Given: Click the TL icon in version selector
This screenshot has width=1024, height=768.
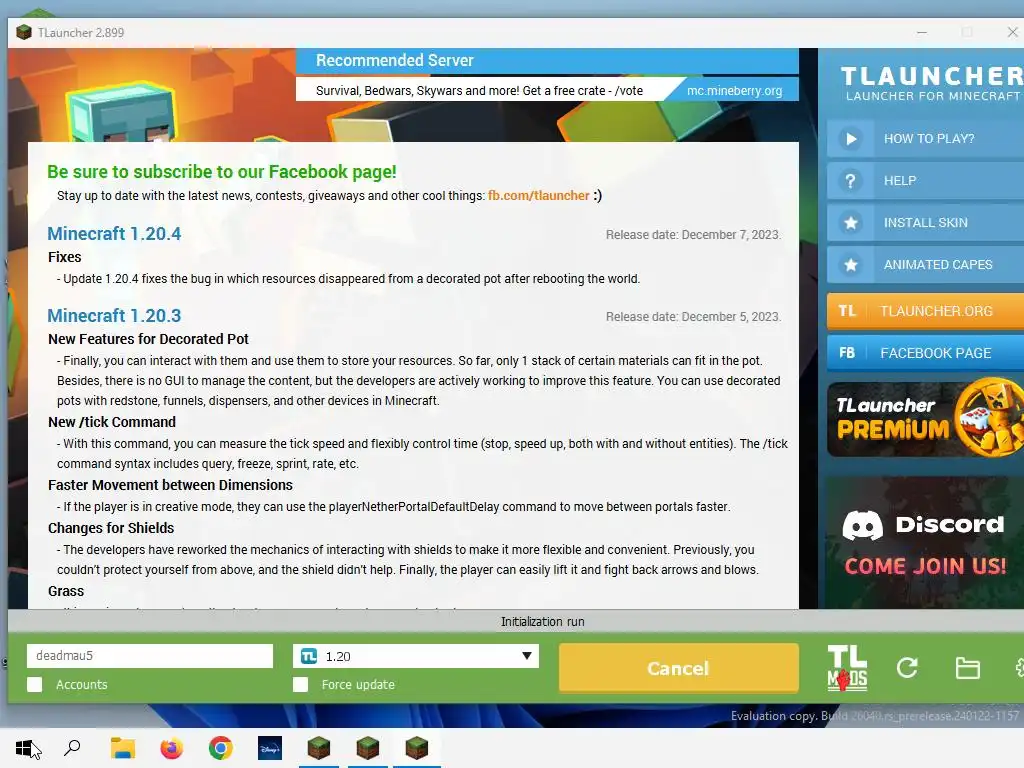Looking at the screenshot, I should (309, 656).
